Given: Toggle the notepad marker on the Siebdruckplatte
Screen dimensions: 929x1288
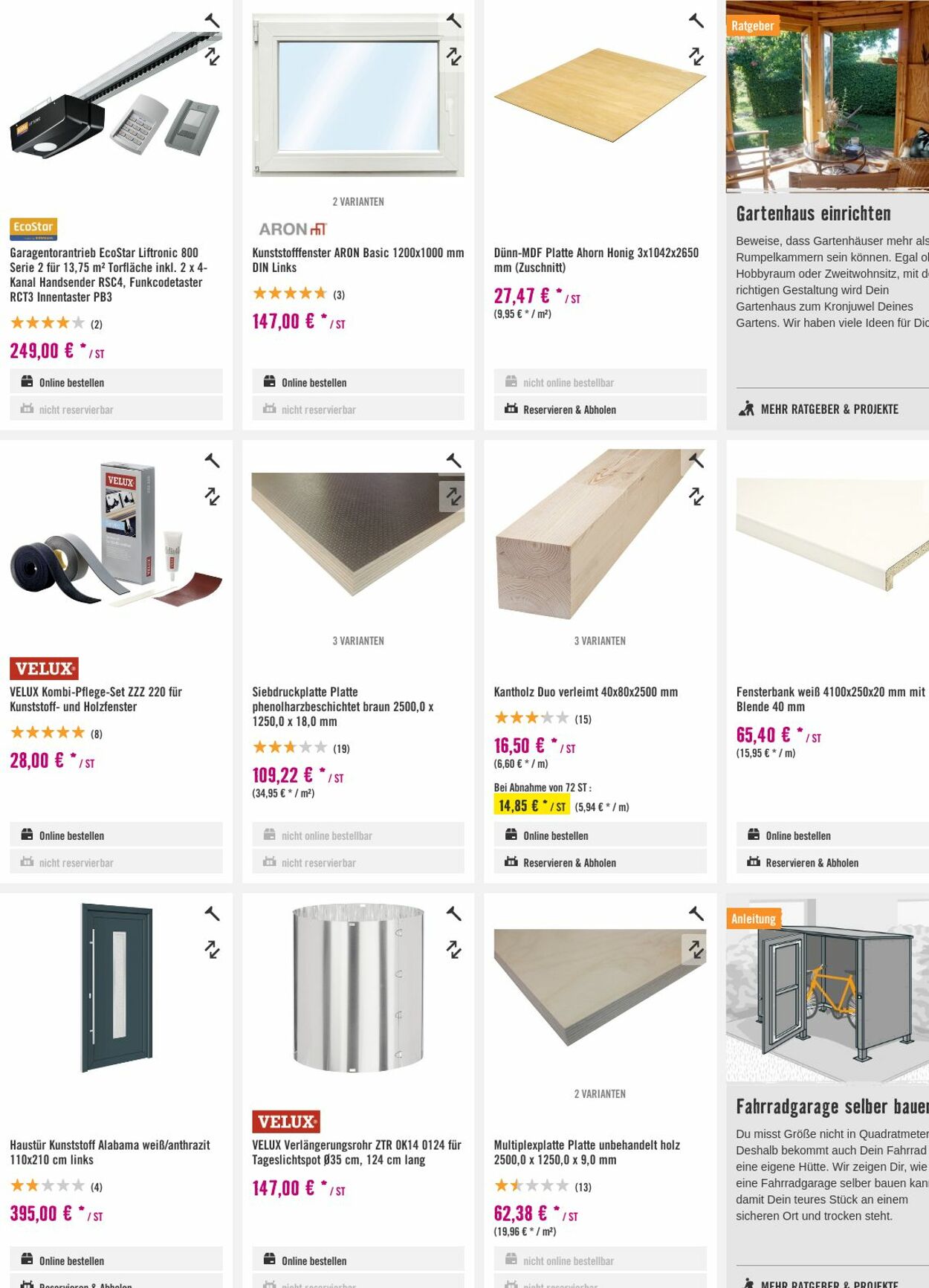Looking at the screenshot, I should point(454,459).
